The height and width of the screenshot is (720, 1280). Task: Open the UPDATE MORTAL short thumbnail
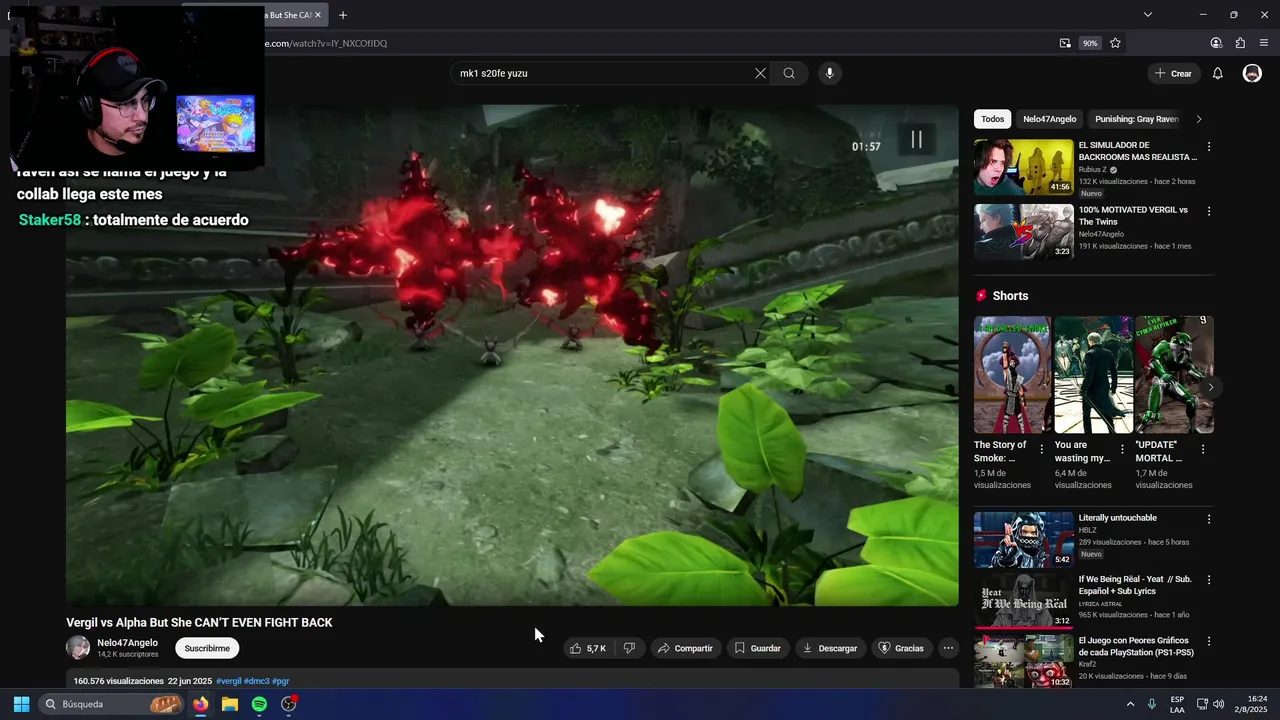click(1174, 375)
